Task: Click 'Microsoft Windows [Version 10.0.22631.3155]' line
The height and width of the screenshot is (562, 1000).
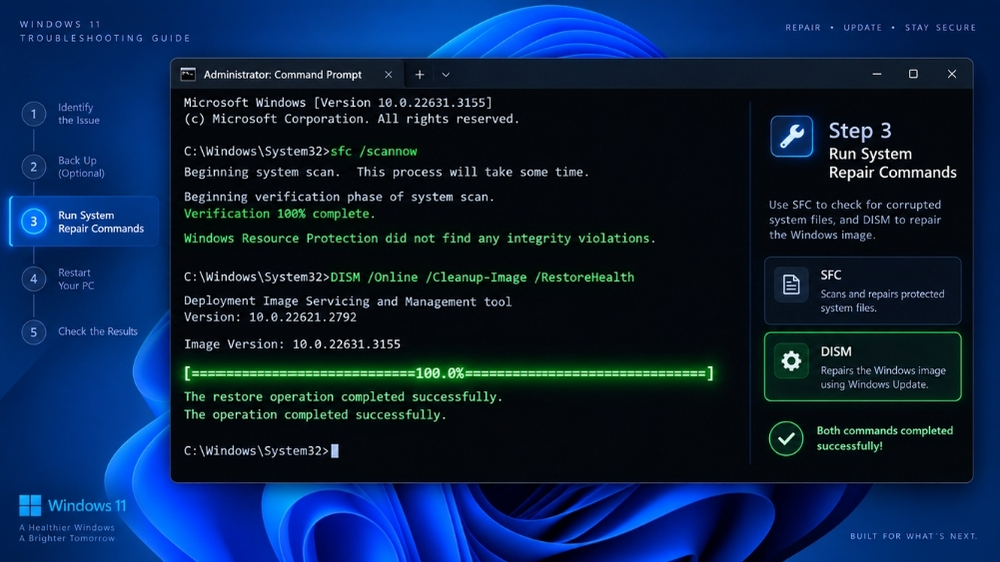Action: (x=338, y=103)
